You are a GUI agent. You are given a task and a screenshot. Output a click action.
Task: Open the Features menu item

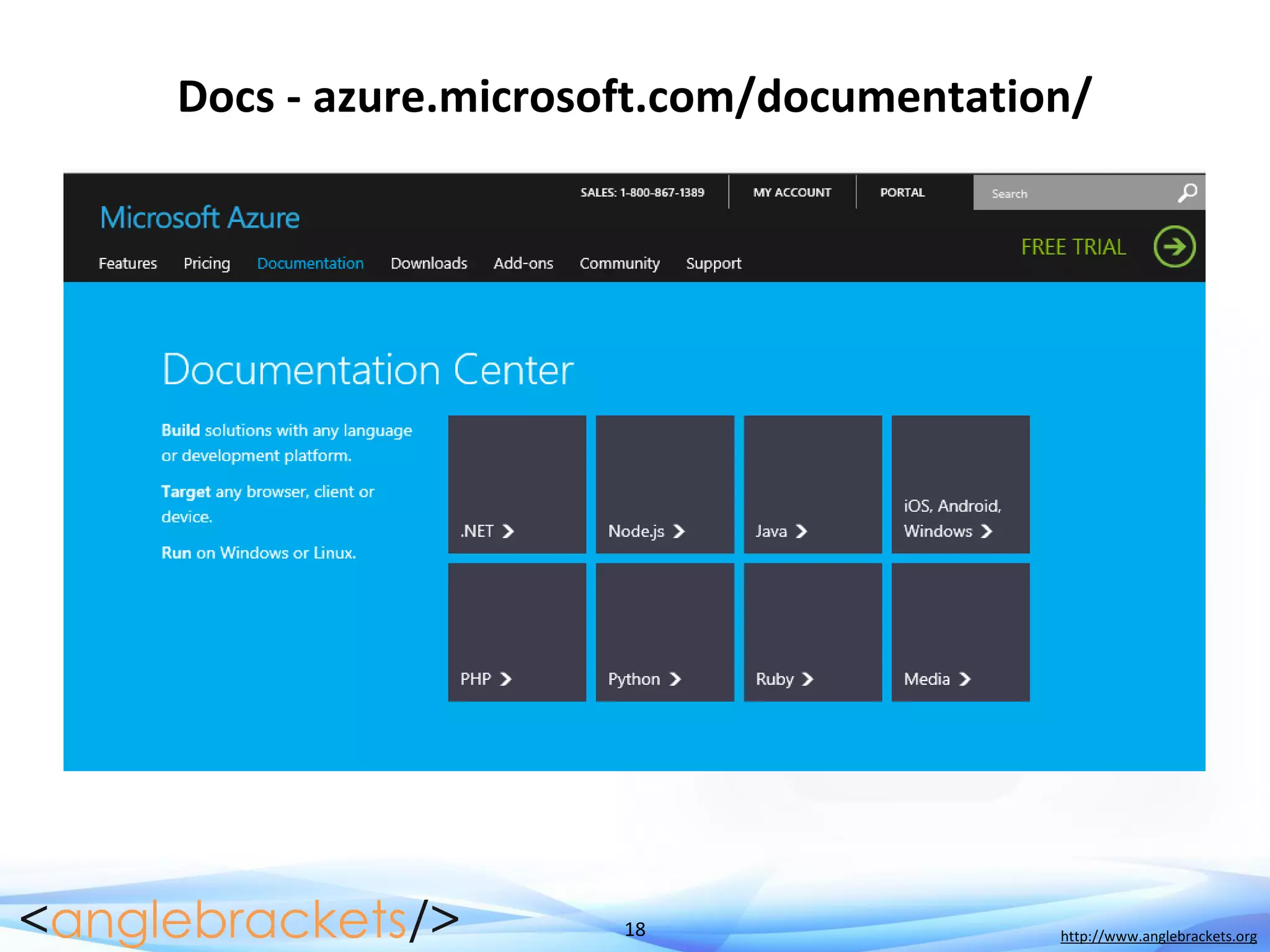[x=128, y=263]
